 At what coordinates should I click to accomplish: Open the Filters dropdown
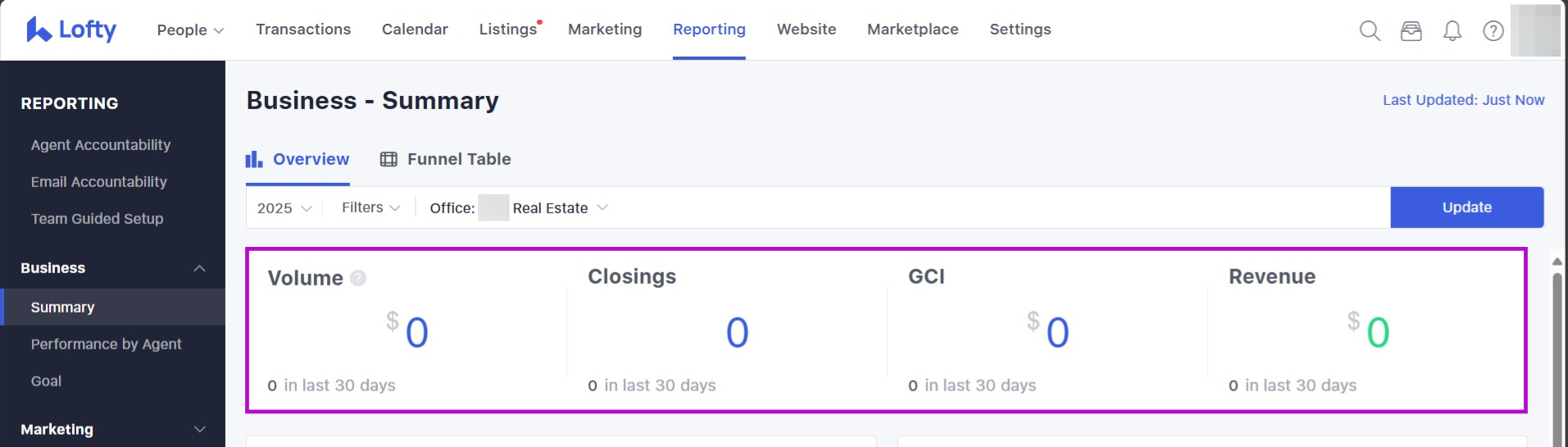tap(370, 208)
